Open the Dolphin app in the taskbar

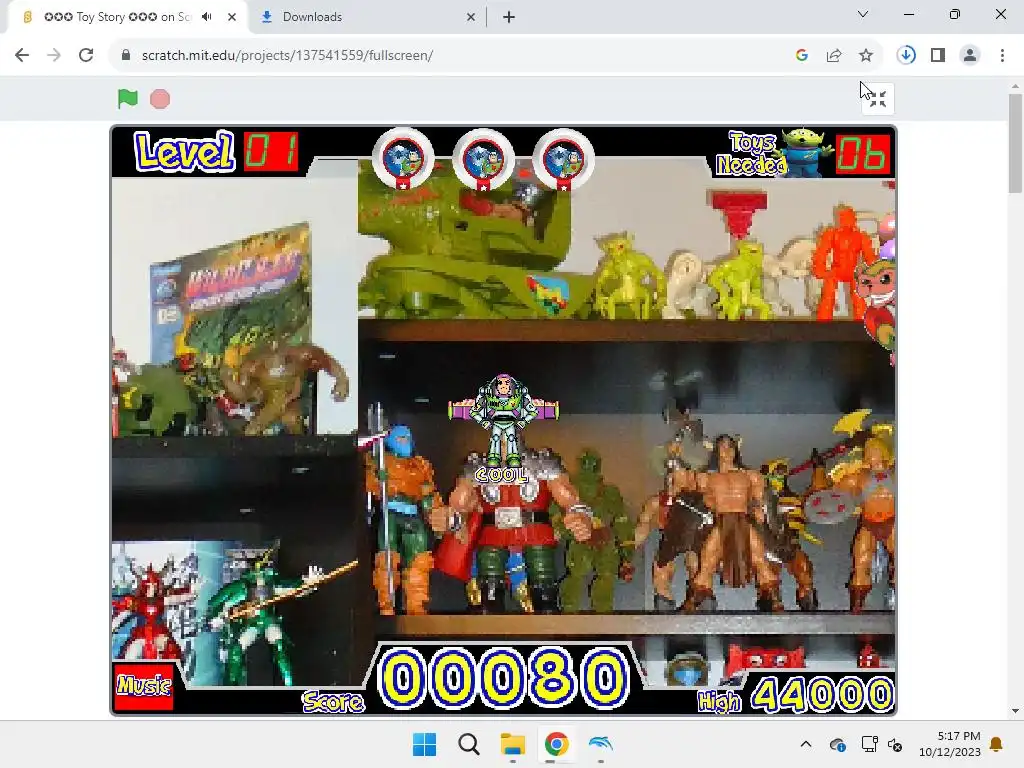point(600,744)
